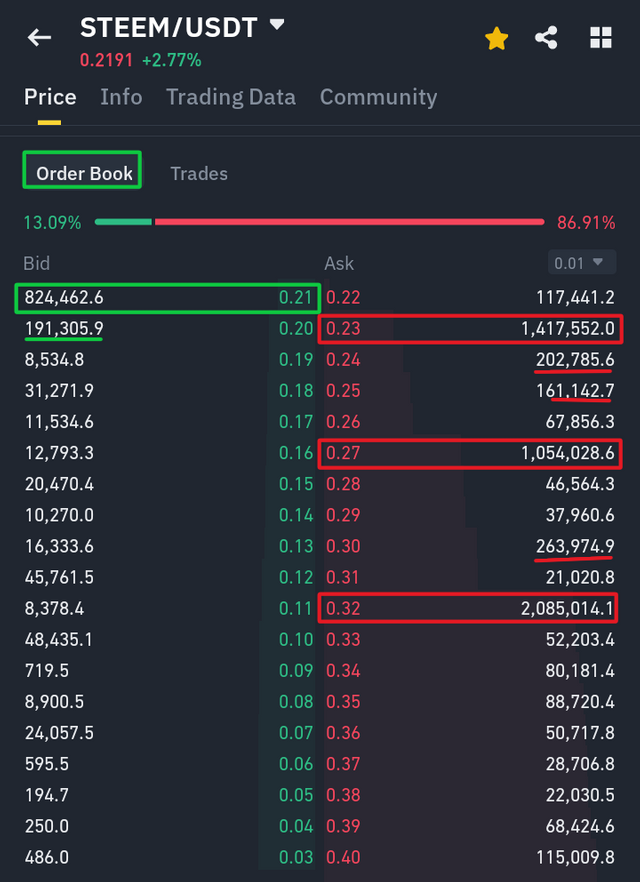
Task: Select bid price 0.20
Action: [x=295, y=328]
